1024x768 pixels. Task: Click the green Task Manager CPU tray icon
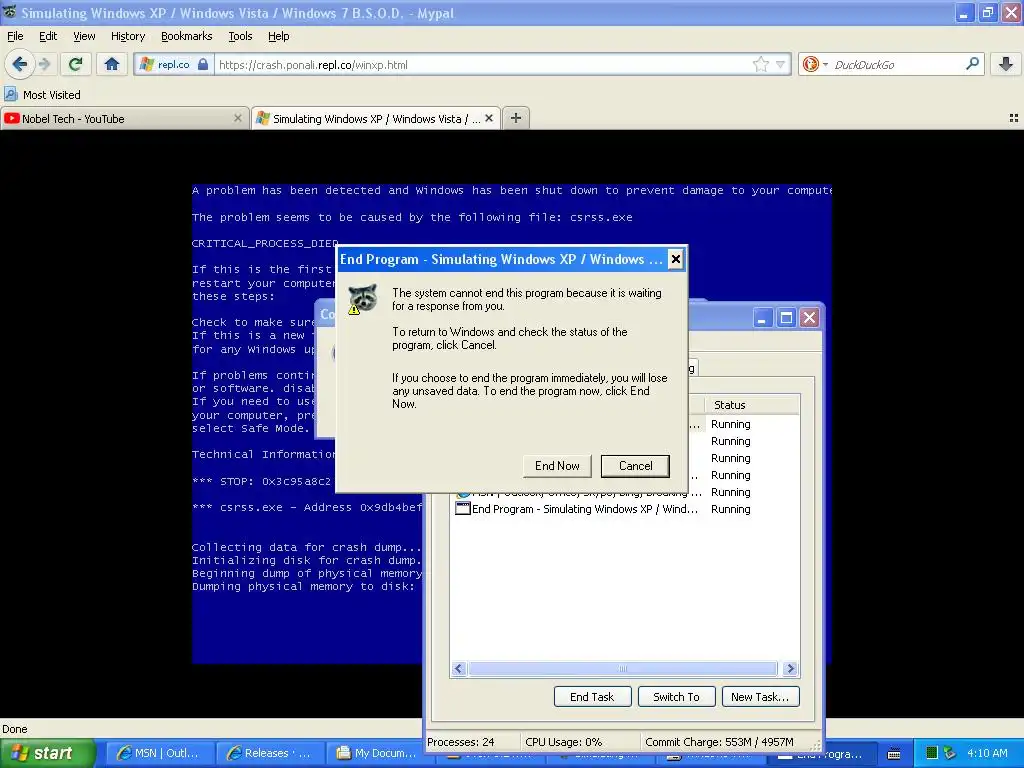[x=933, y=753]
